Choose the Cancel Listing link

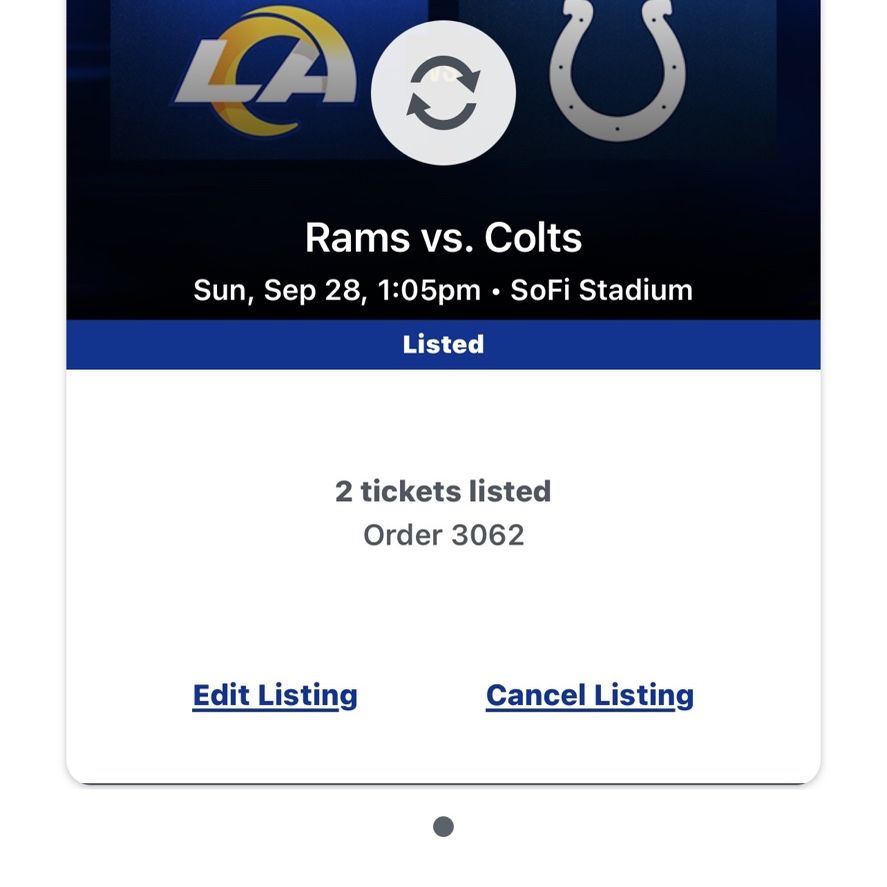590,695
